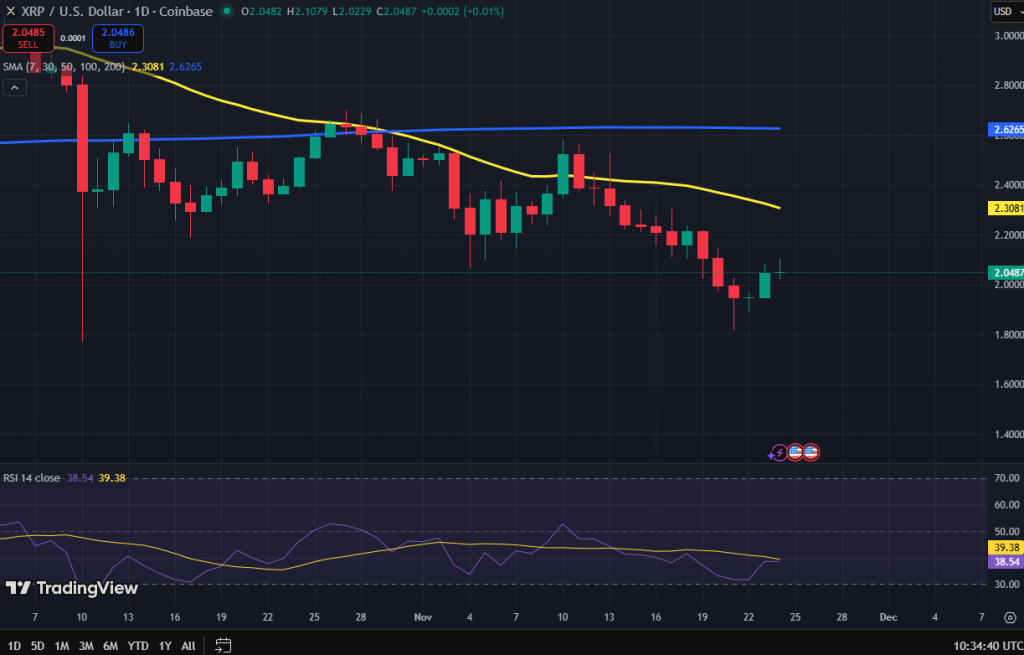The height and width of the screenshot is (655, 1024).
Task: Open the go-to-date calendar icon
Action: click(222, 647)
